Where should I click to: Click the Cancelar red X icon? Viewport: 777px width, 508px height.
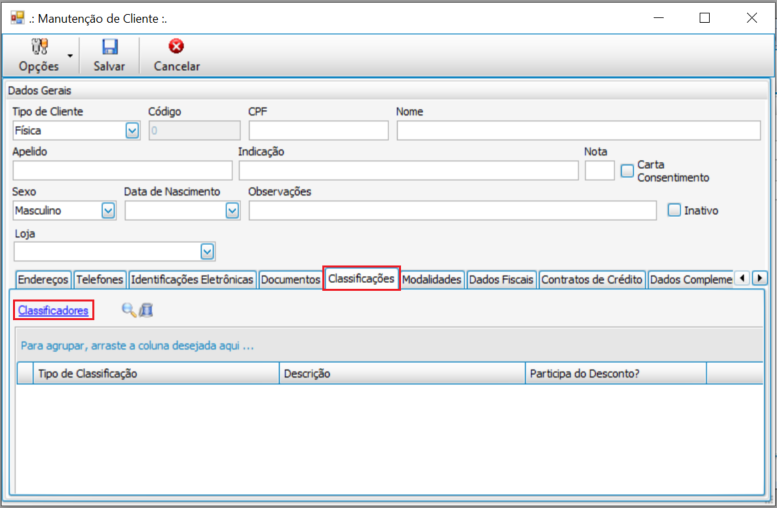point(176,46)
